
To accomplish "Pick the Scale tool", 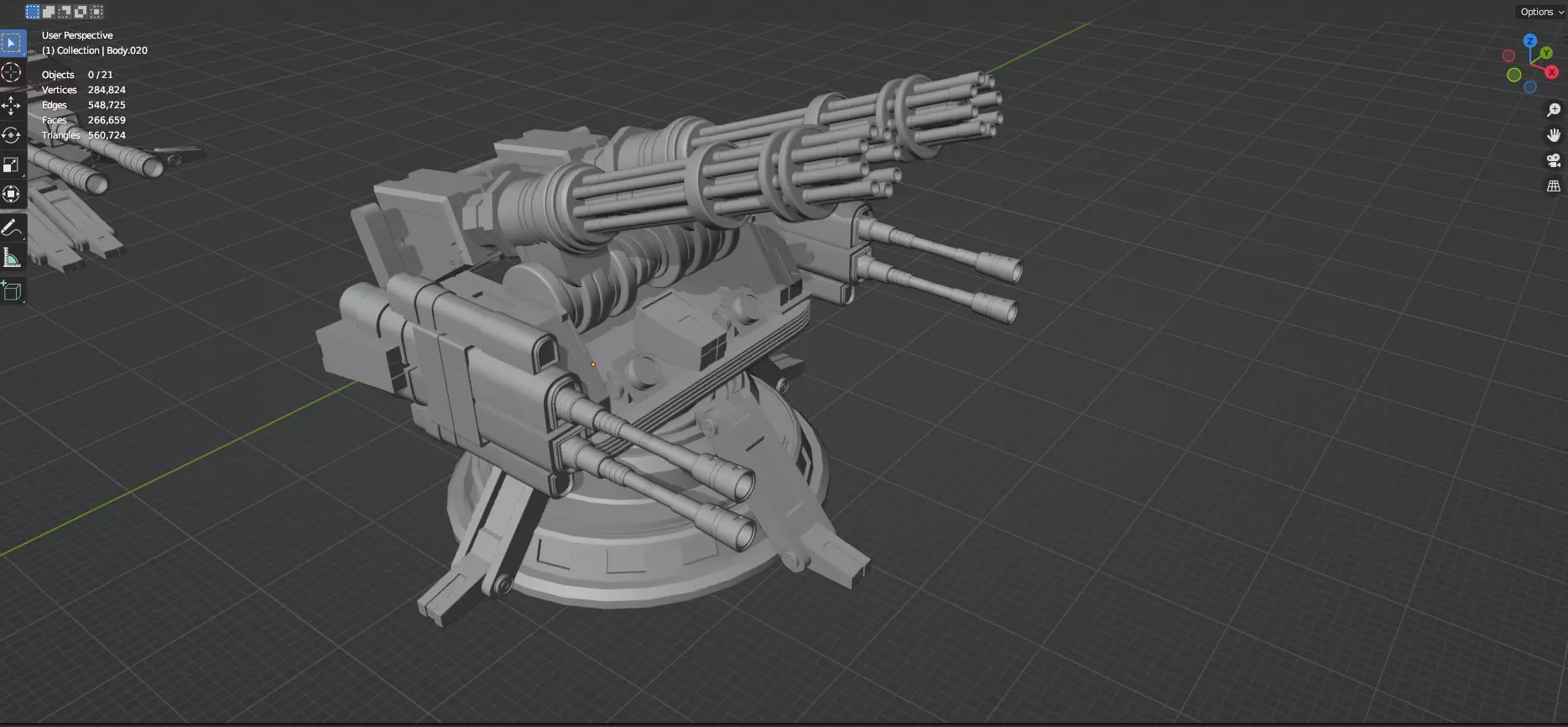I will (x=12, y=165).
